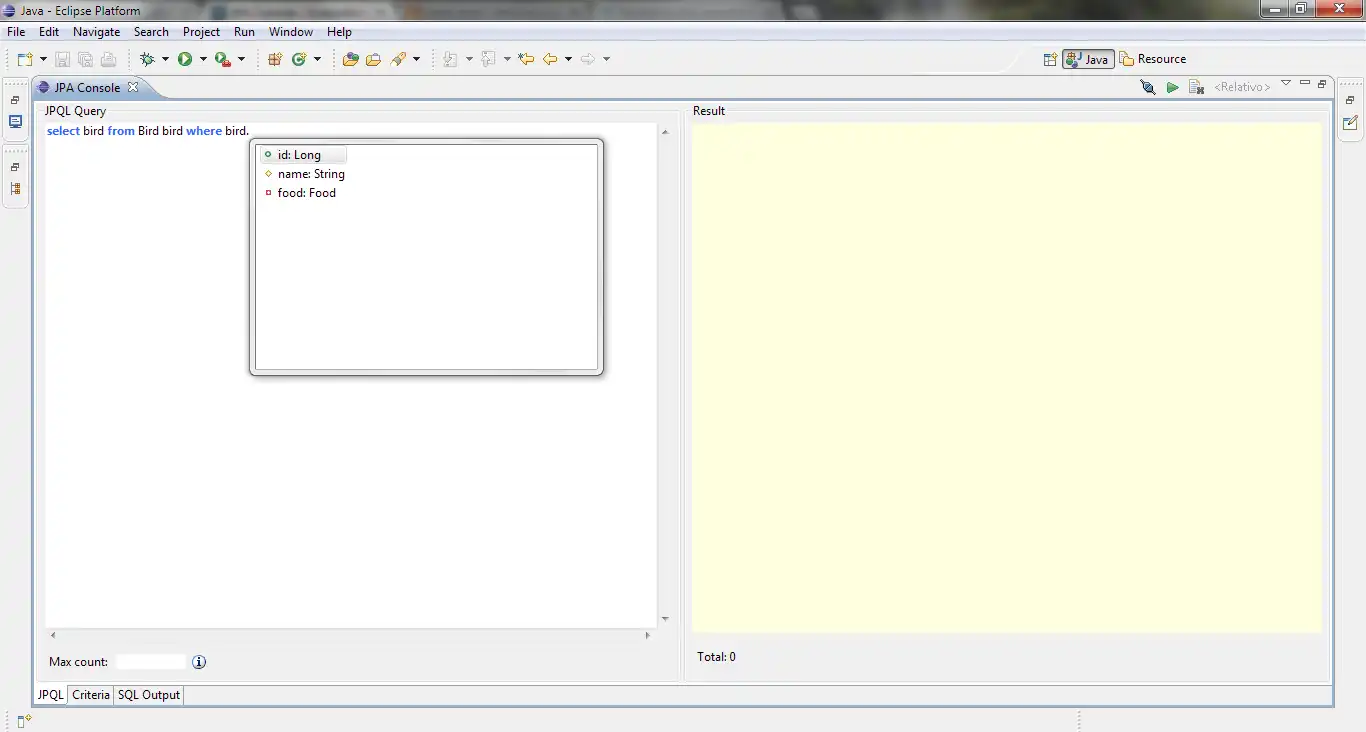Screen dimensions: 1366x732
Task: Switch to the SQL Output bottom tab
Action: 149,695
